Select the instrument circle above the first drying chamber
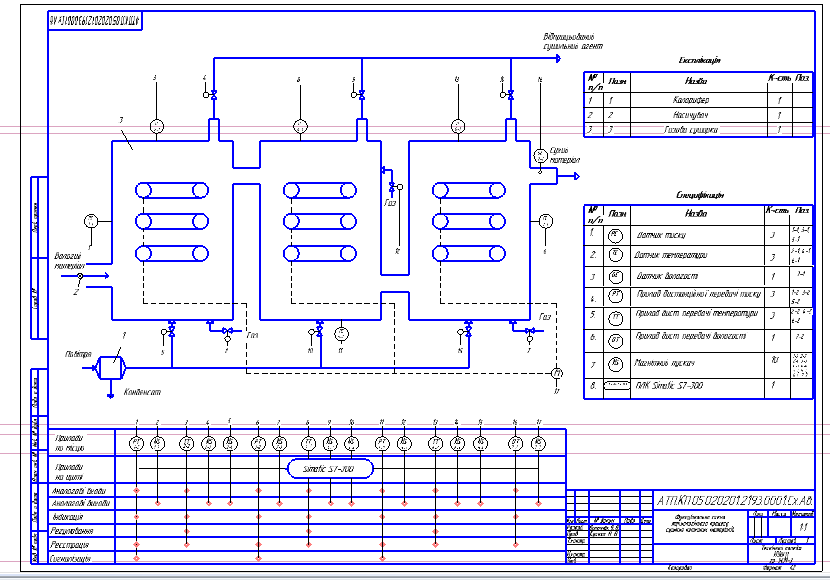 point(157,126)
